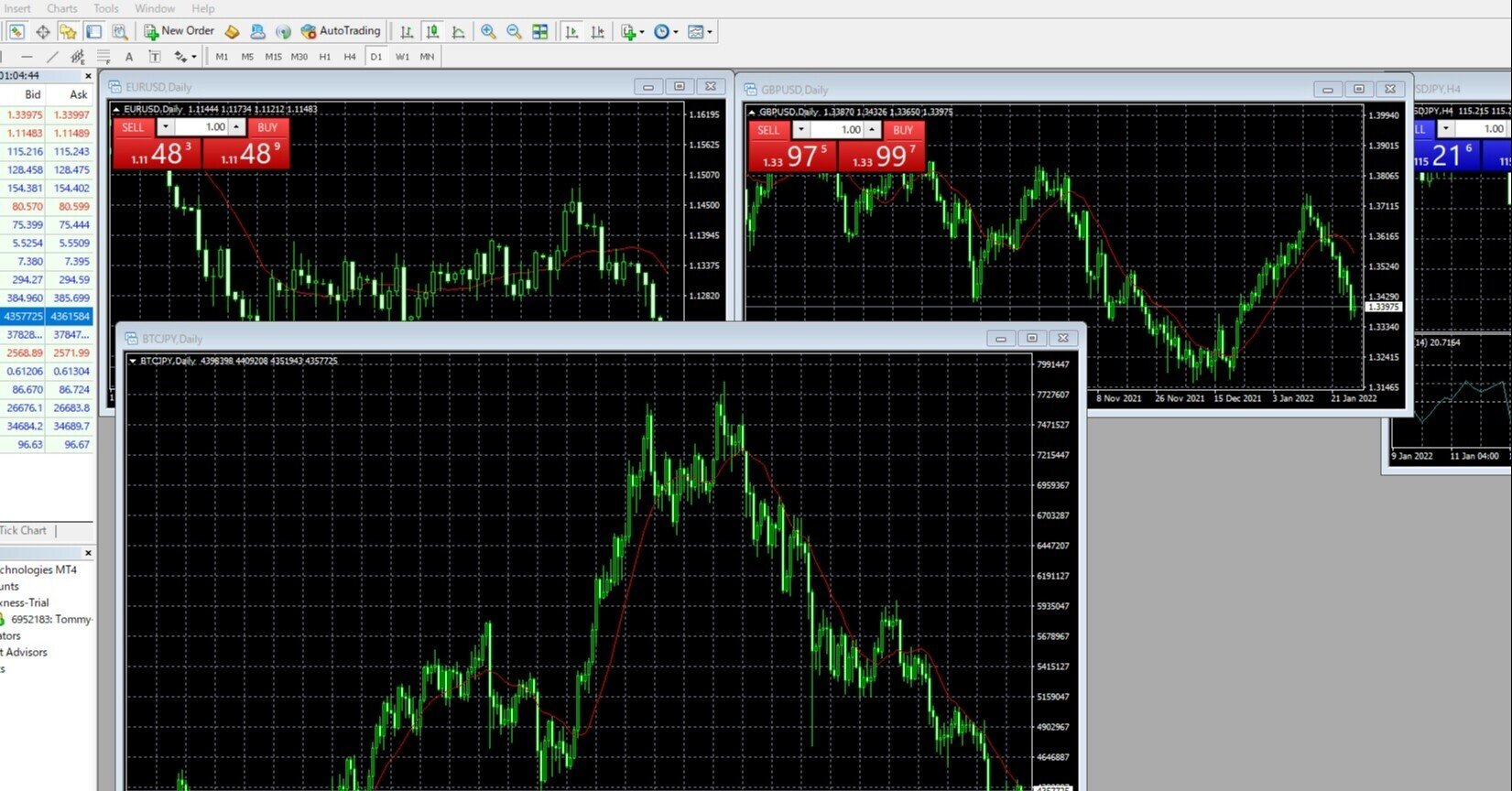Switch chart to bar chart mode
Viewport: 1512px width, 791px height.
click(407, 32)
